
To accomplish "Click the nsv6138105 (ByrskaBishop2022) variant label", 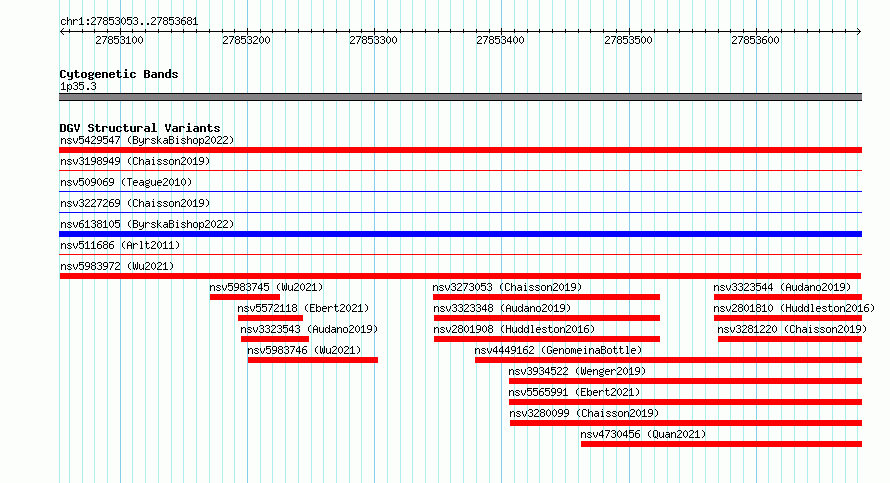I will pos(147,224).
